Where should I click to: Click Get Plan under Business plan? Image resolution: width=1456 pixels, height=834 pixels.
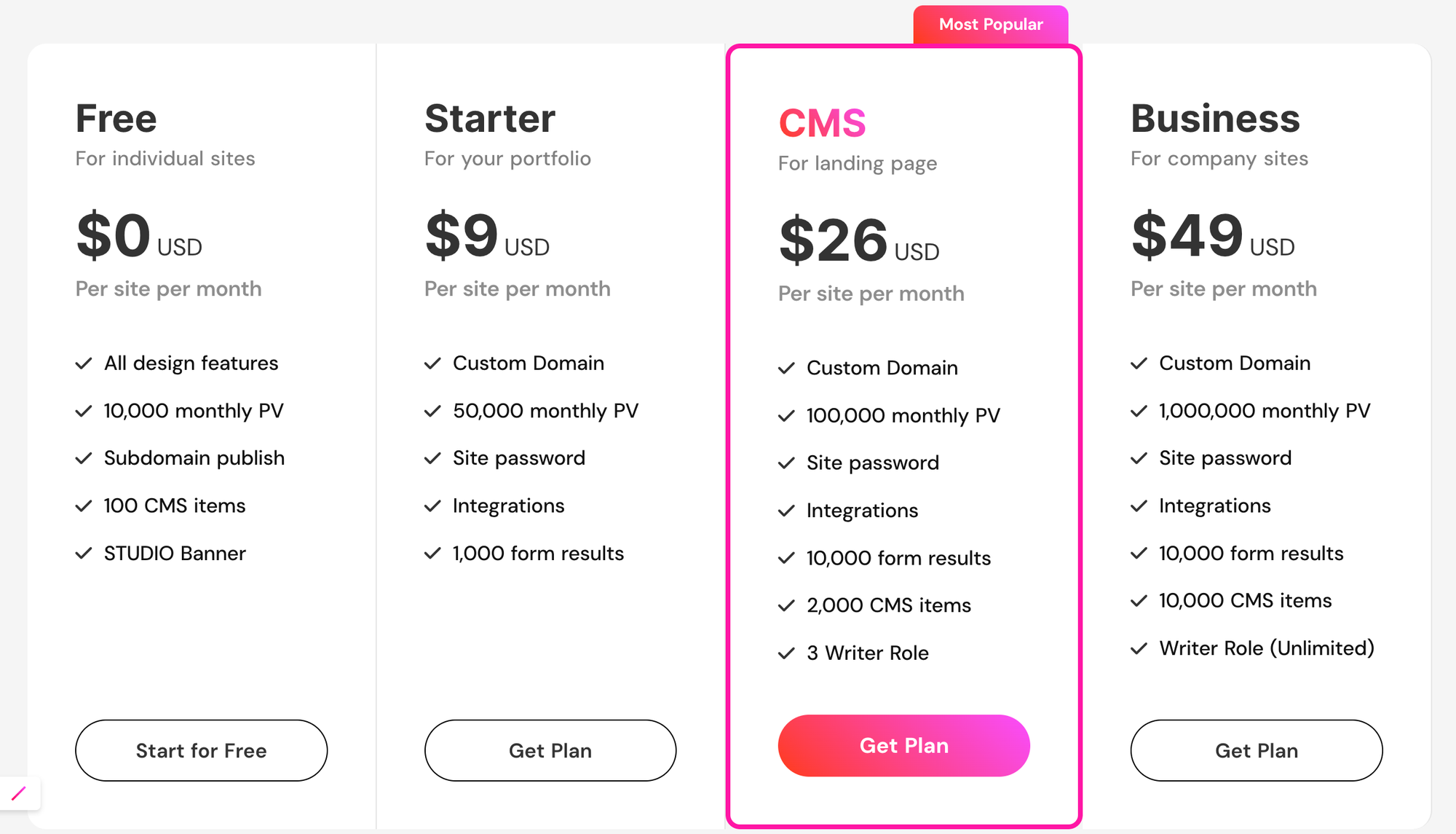click(x=1257, y=750)
